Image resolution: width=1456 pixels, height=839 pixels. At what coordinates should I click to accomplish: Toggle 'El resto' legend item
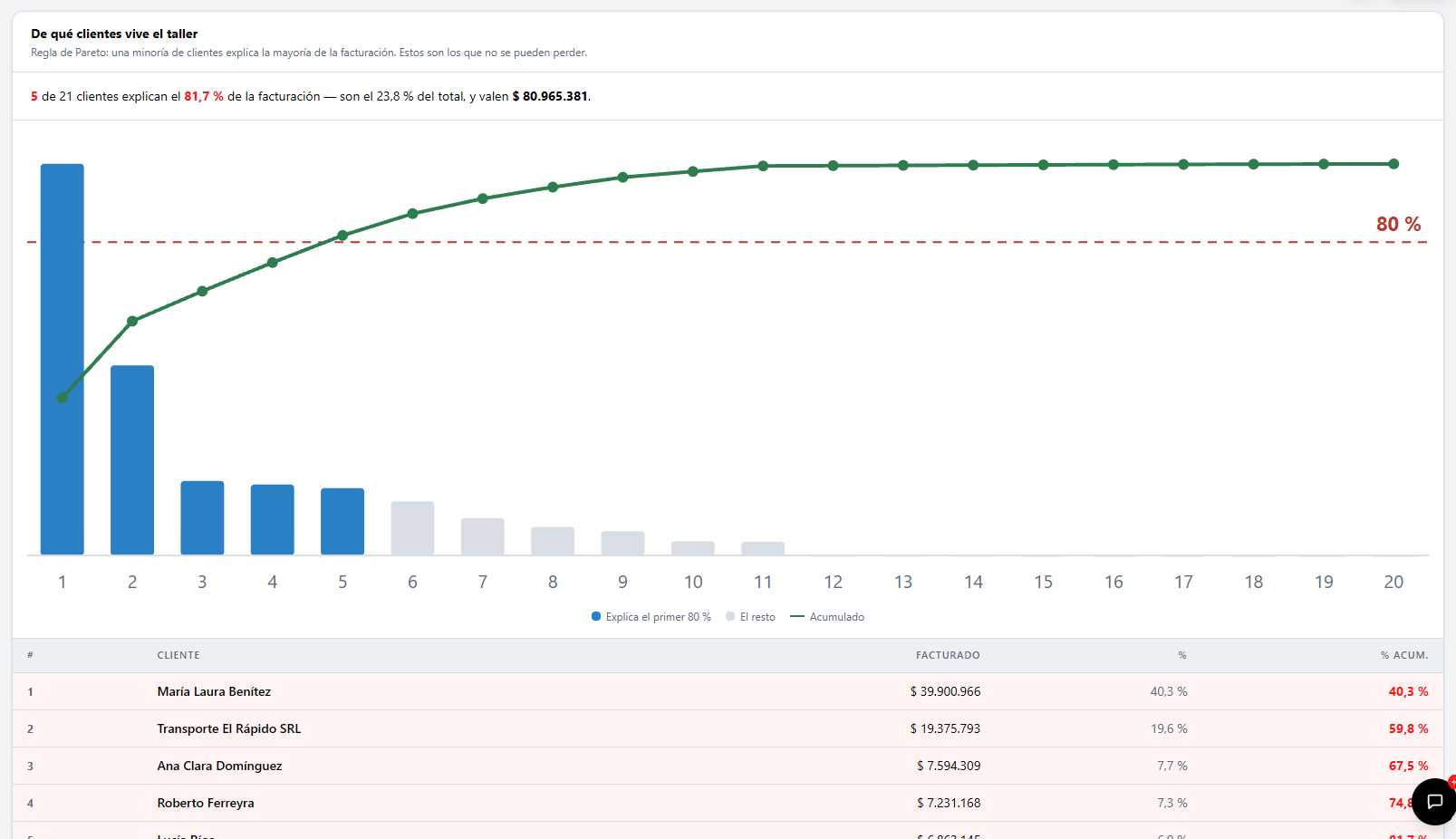pos(750,617)
